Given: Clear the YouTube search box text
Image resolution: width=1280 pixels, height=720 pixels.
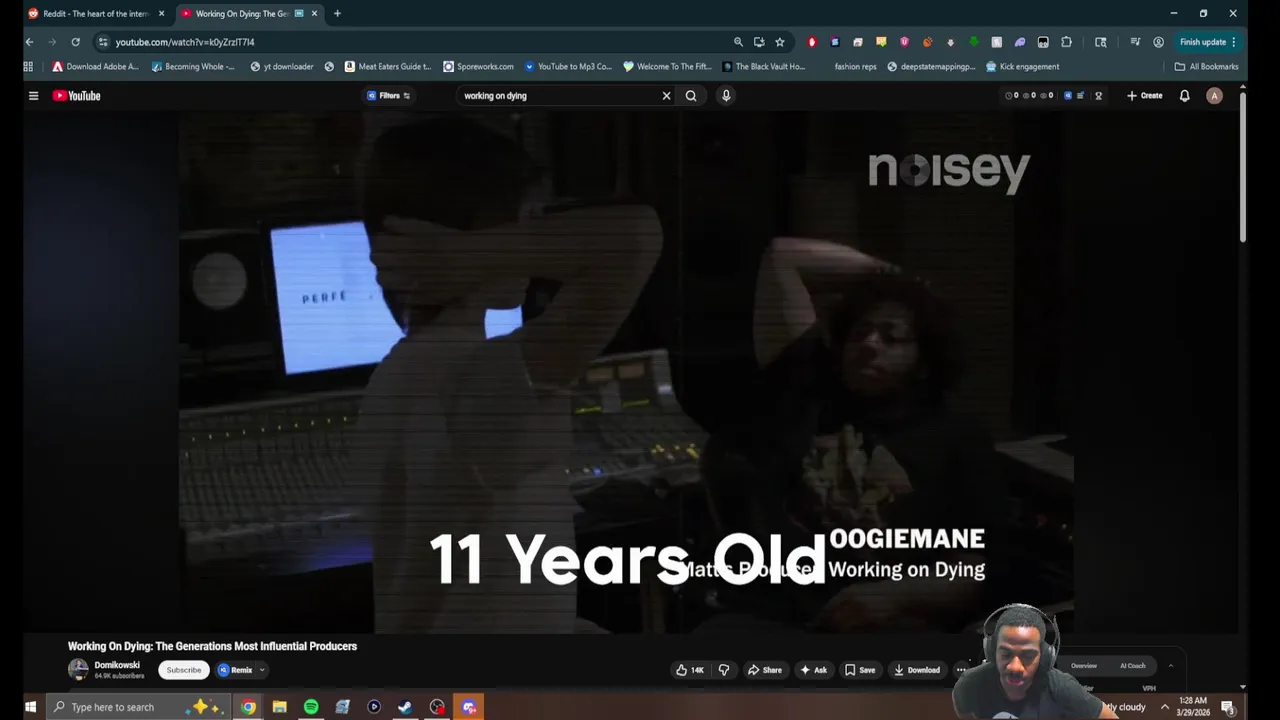Looking at the screenshot, I should [666, 96].
